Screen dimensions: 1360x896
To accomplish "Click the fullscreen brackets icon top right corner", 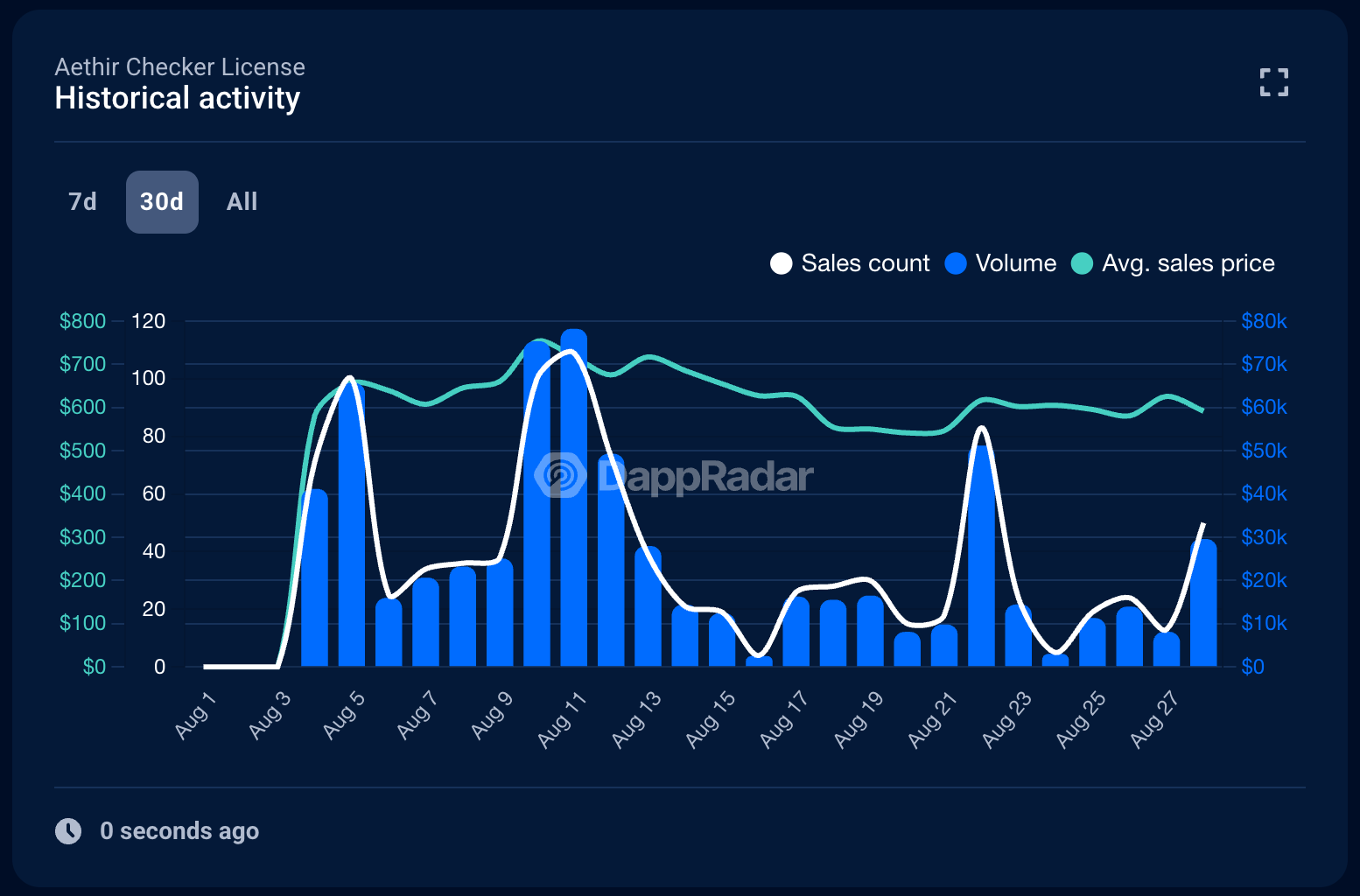I will 1274,82.
